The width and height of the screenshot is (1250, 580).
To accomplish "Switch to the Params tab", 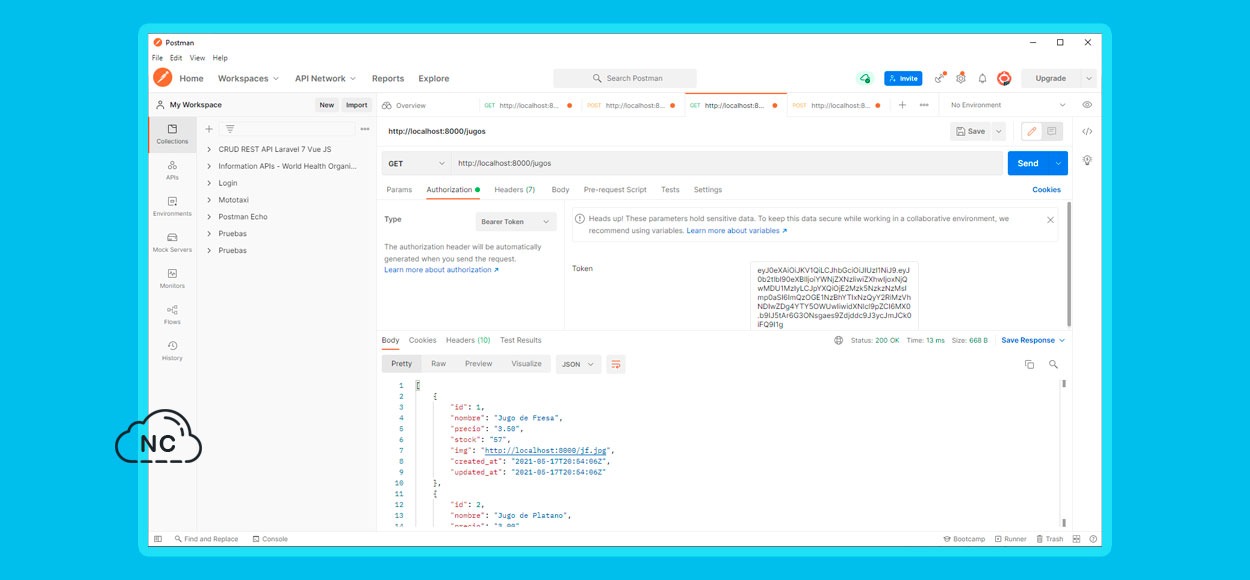I will point(399,189).
